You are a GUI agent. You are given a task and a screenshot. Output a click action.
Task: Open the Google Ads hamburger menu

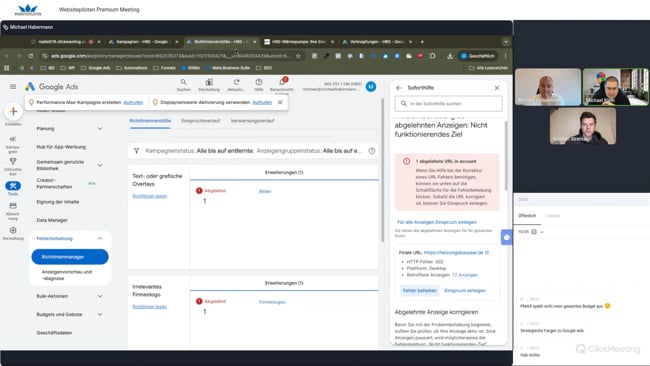point(13,87)
